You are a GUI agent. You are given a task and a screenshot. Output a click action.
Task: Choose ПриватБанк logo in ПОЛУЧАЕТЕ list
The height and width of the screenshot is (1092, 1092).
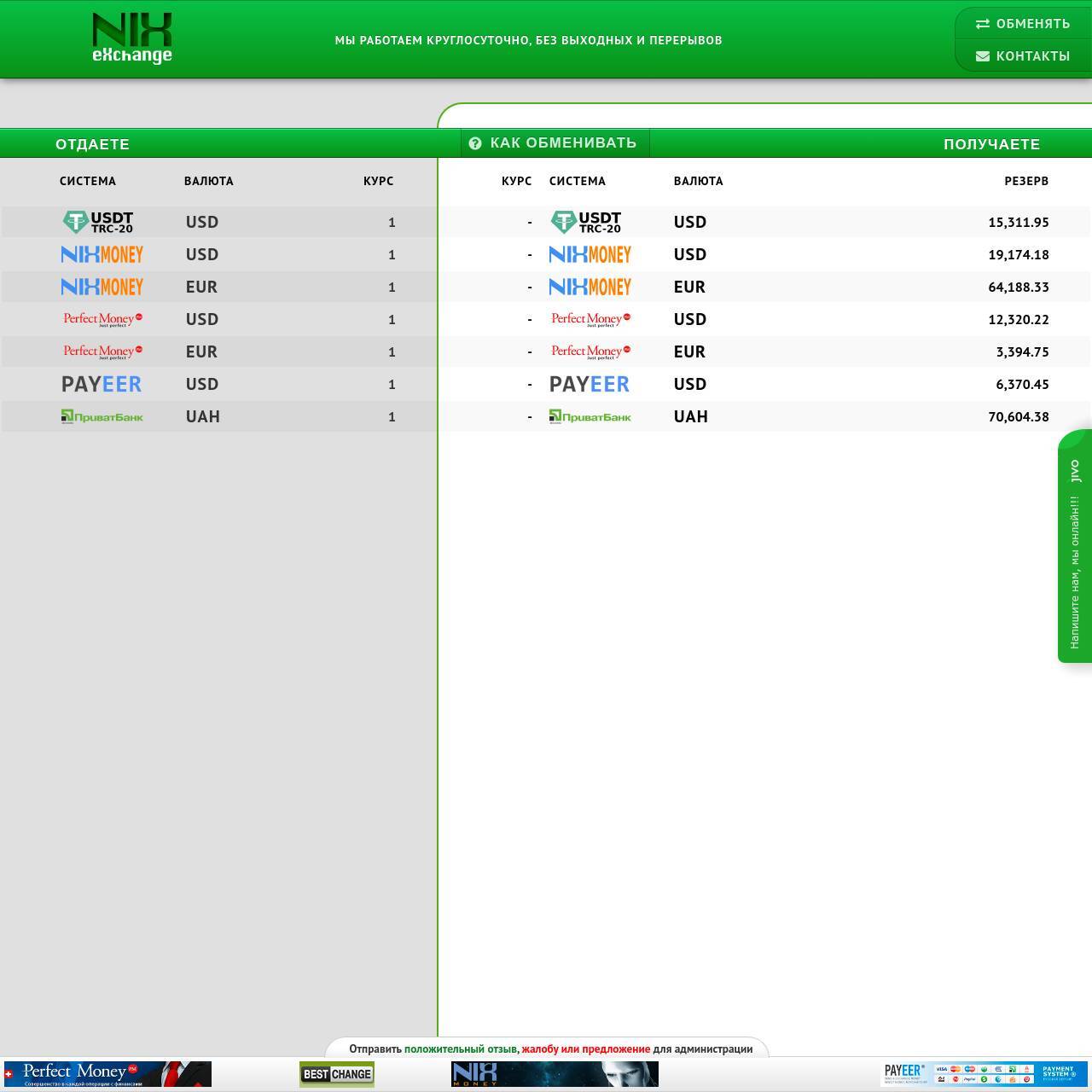point(590,416)
